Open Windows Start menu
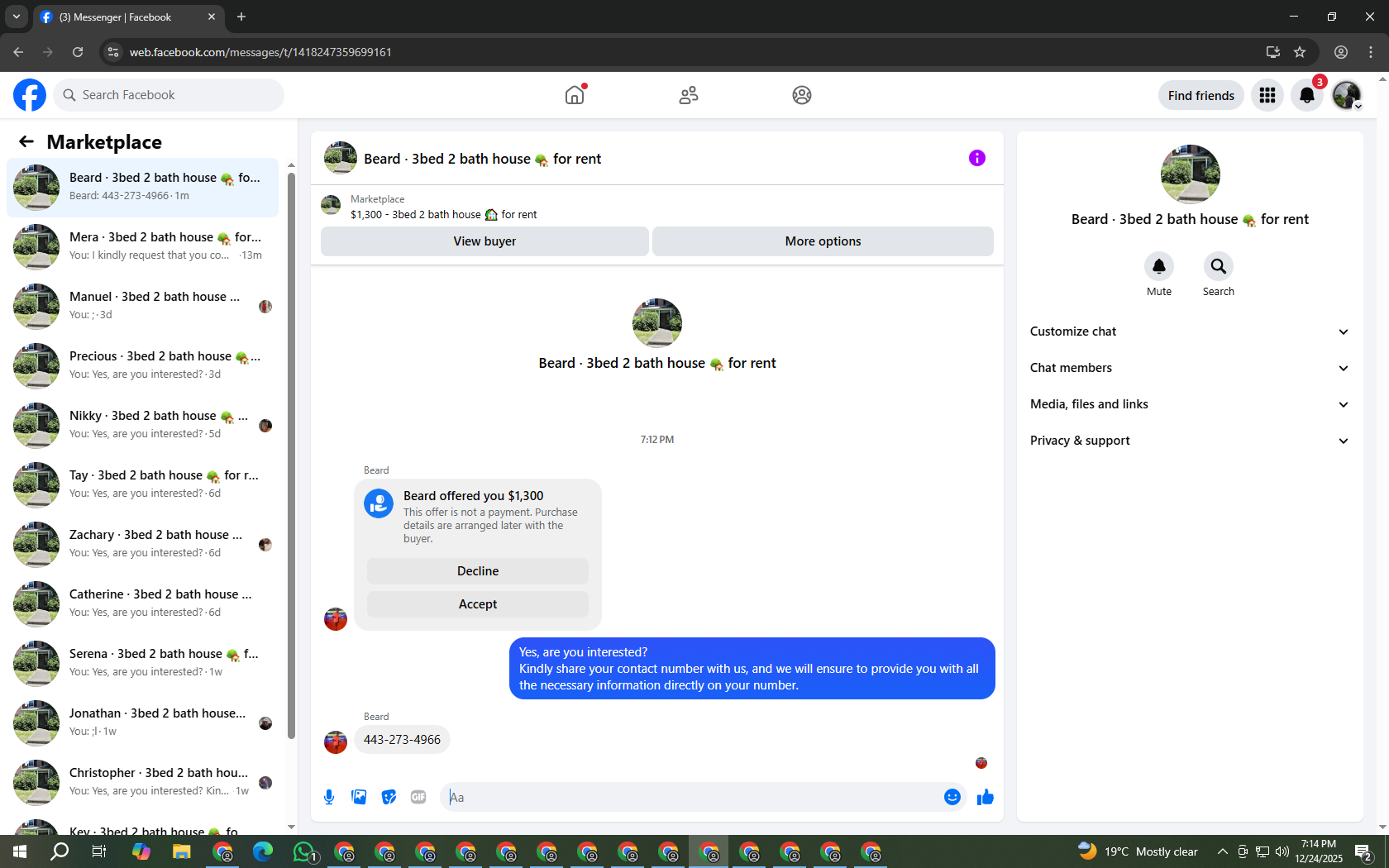Image resolution: width=1389 pixels, height=868 pixels. (20, 851)
